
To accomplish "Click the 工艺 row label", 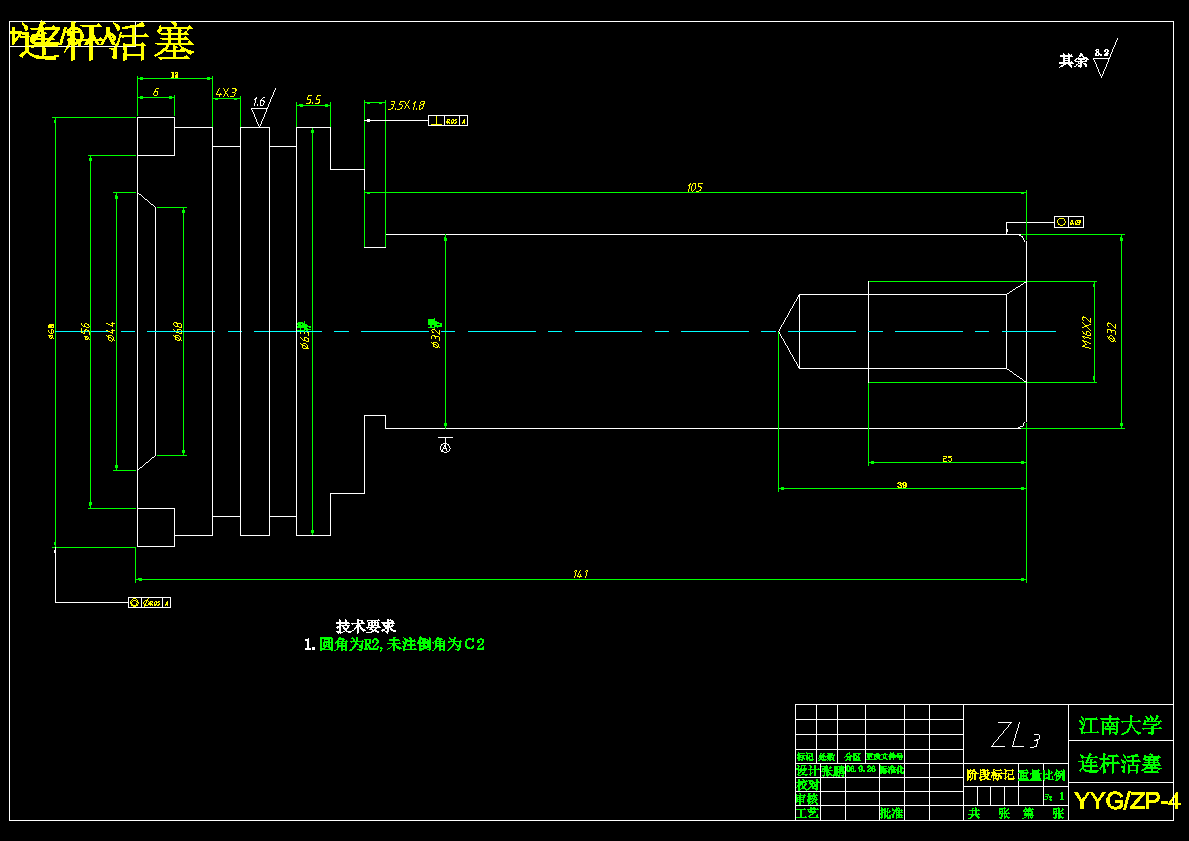I will (x=807, y=813).
